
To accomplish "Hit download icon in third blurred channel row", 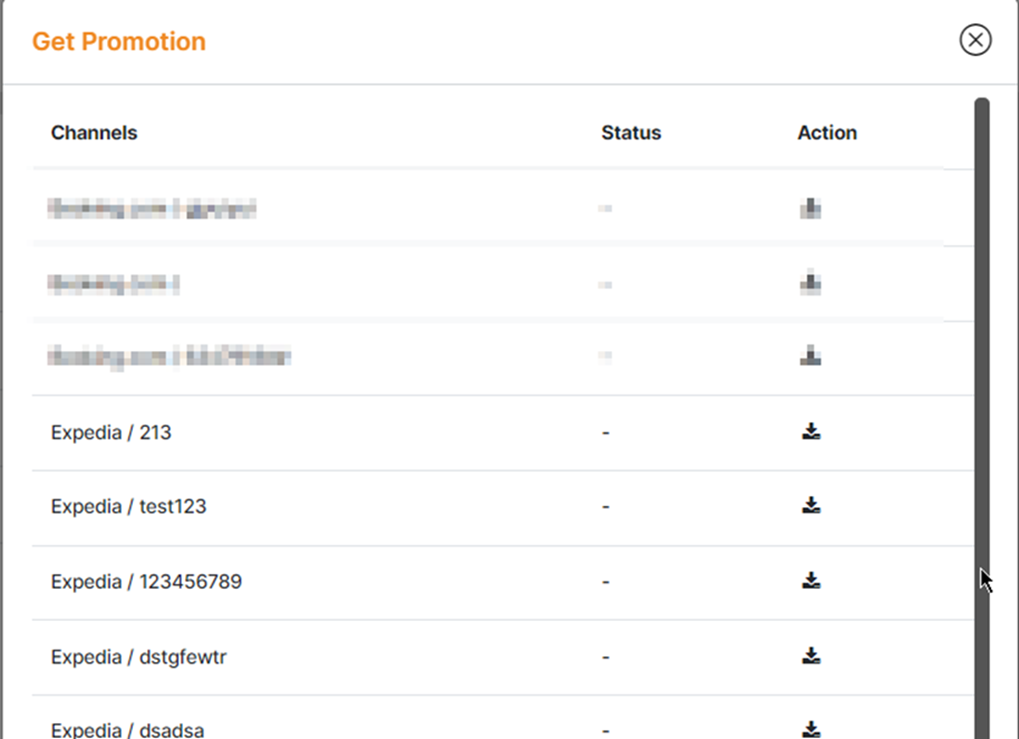I will click(x=811, y=356).
